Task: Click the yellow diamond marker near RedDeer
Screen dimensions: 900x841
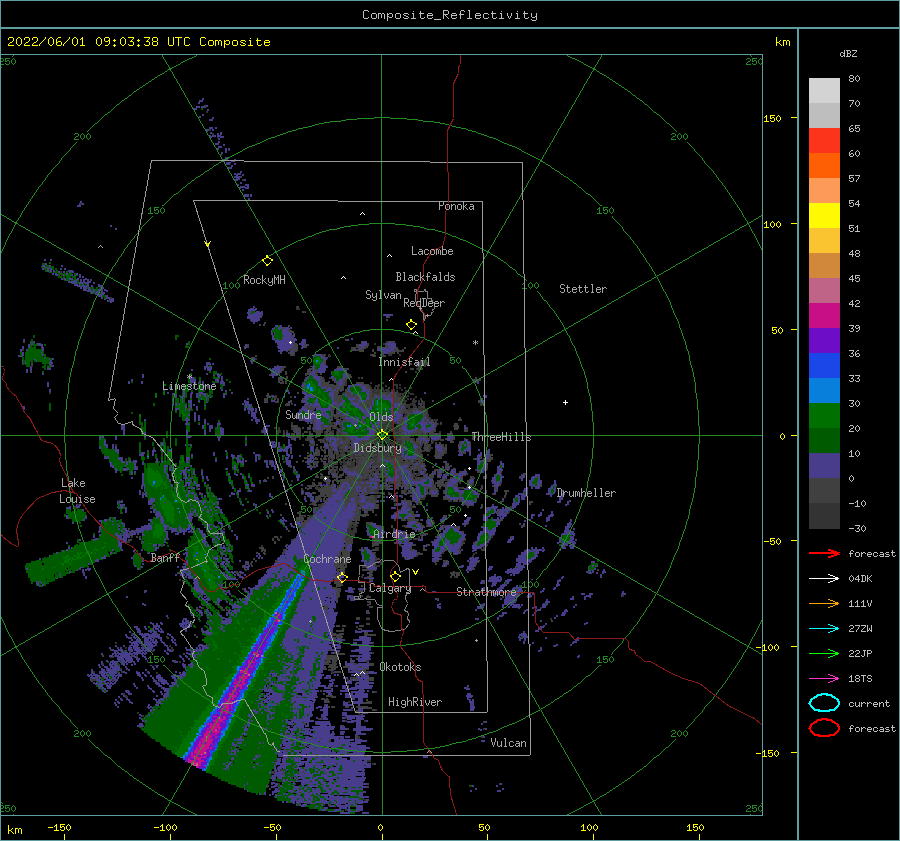Action: coord(411,325)
